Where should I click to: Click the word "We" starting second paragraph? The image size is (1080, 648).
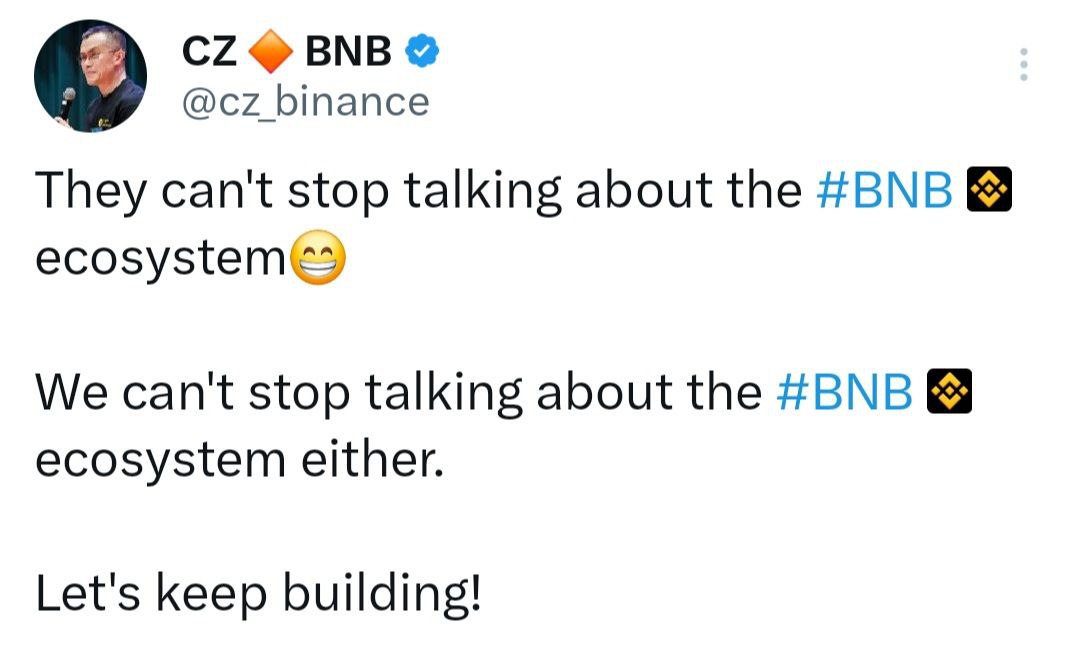pyautogui.click(x=74, y=393)
